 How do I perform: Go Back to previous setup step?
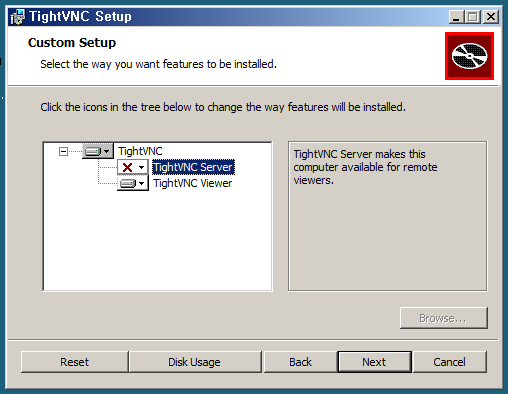coord(300,362)
